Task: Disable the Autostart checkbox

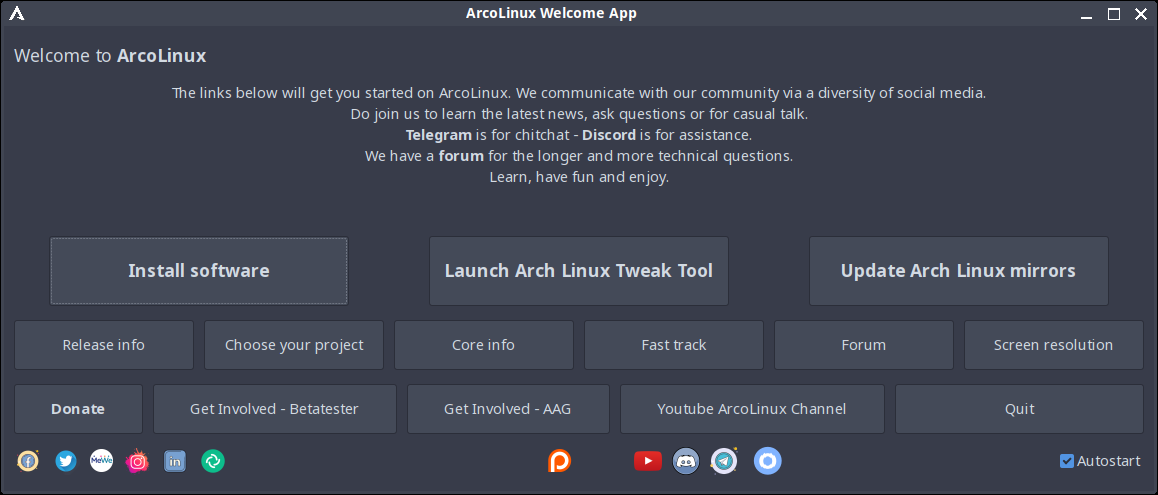Action: pos(1066,461)
